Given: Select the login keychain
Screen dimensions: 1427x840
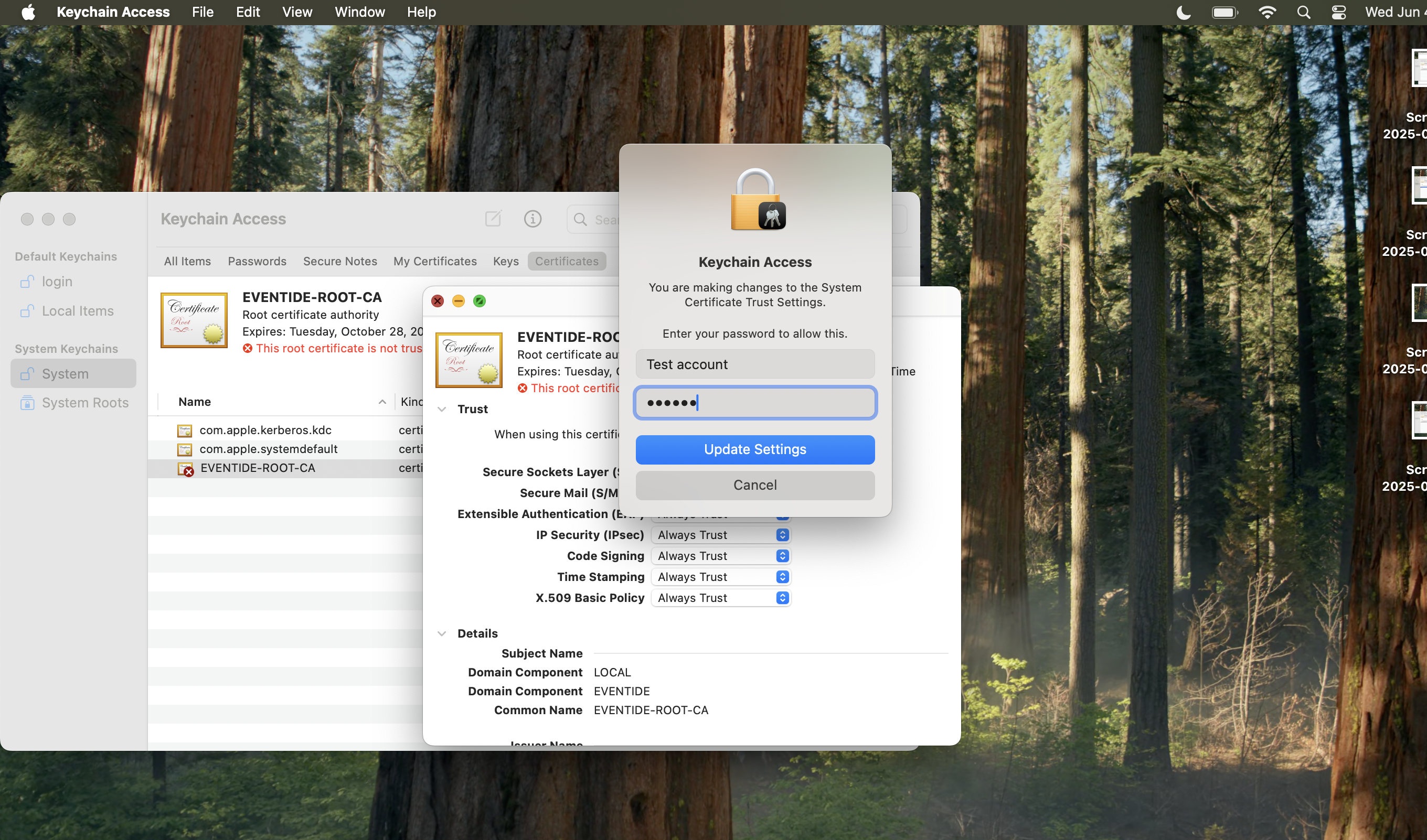Looking at the screenshot, I should (x=57, y=282).
